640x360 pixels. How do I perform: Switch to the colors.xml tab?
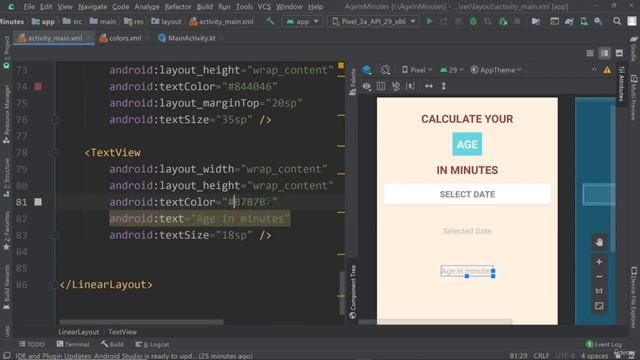[124, 38]
